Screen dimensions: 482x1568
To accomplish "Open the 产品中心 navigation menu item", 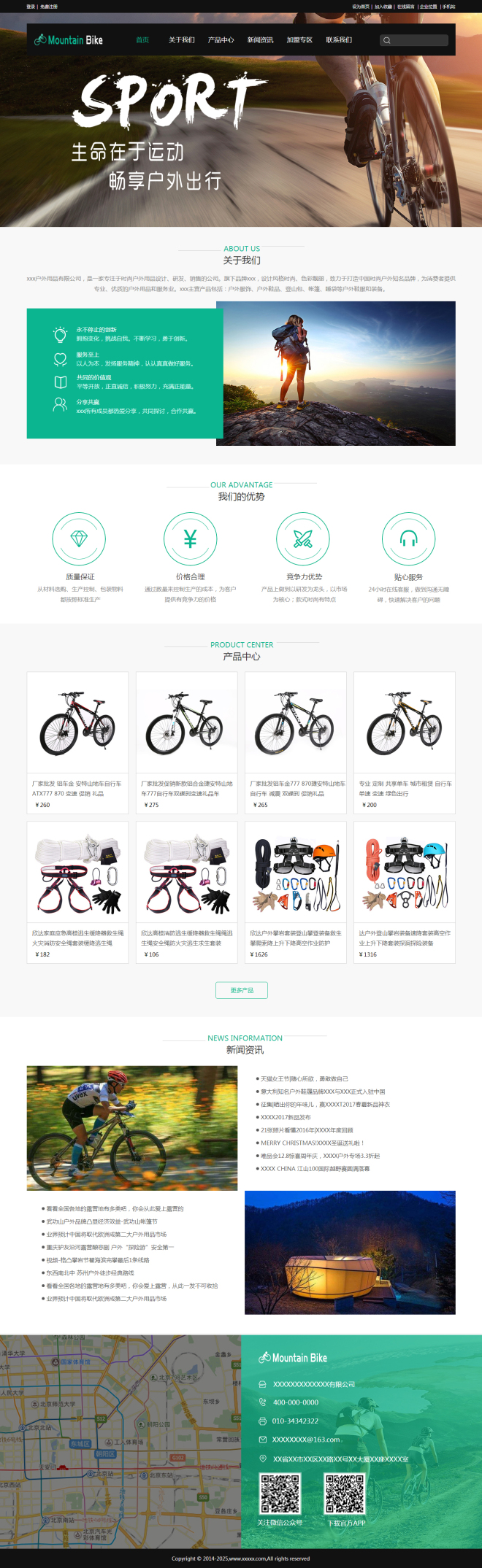I will click(x=221, y=40).
